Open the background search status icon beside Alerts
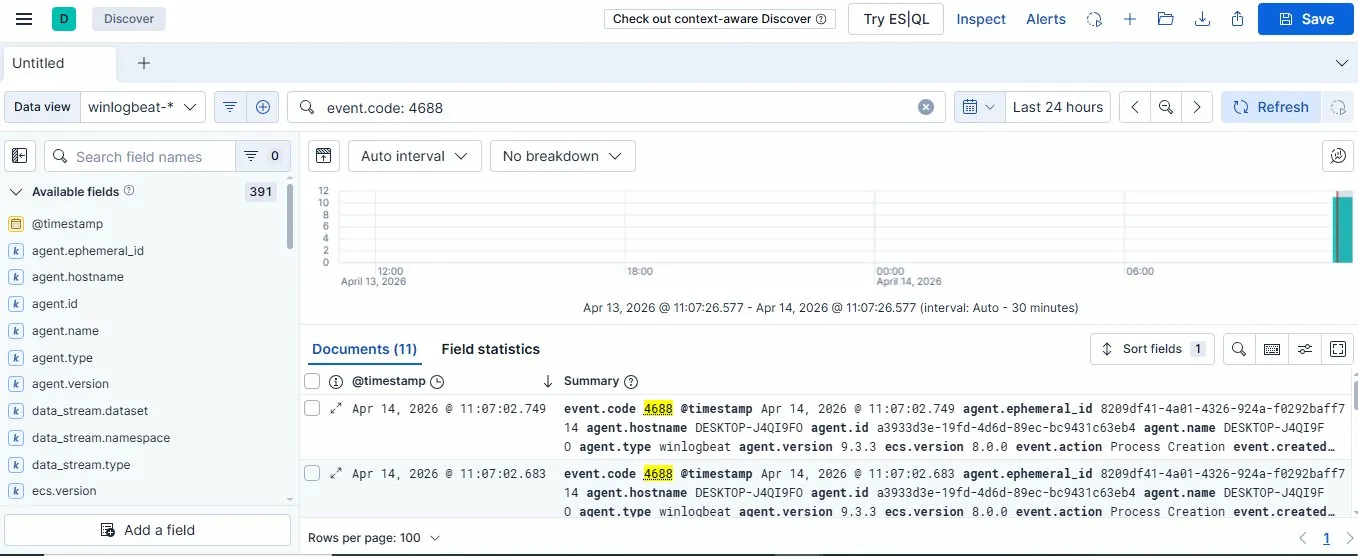 pyautogui.click(x=1094, y=19)
